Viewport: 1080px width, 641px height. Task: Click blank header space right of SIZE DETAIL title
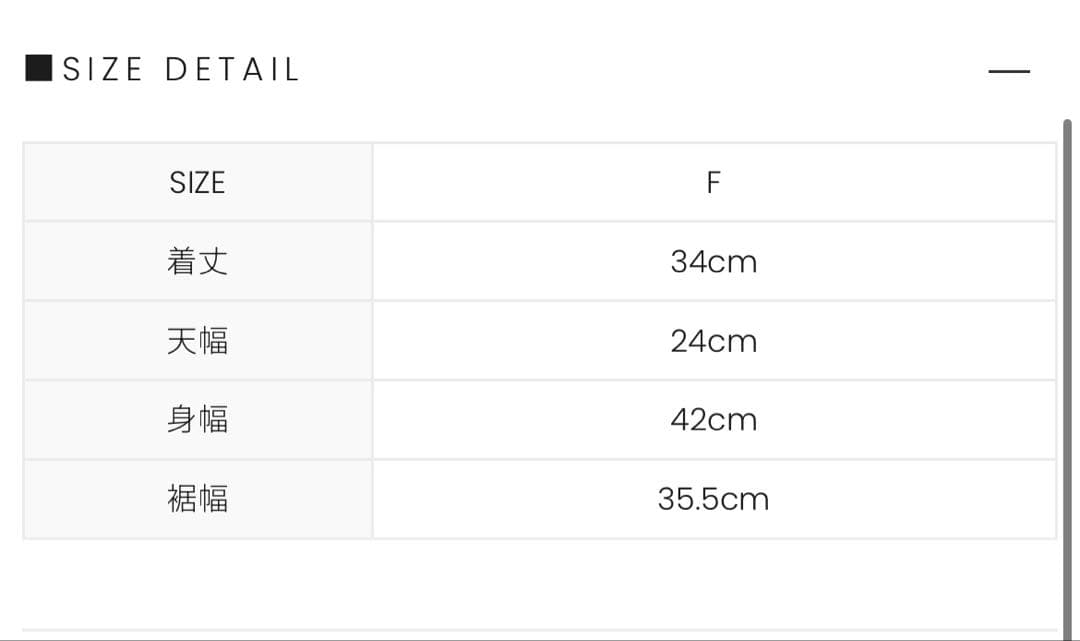(640, 70)
